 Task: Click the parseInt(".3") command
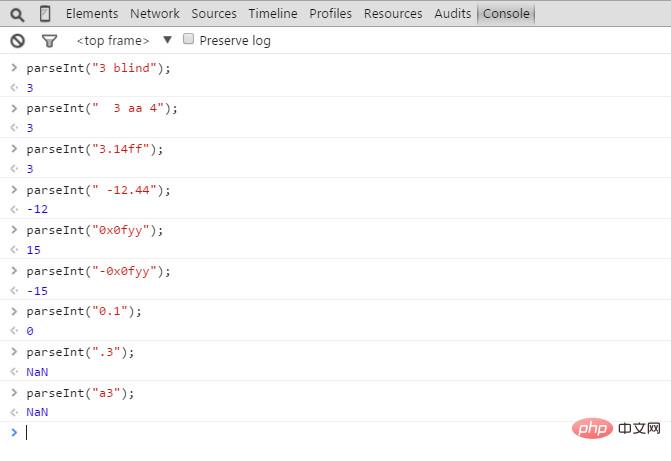[80, 352]
